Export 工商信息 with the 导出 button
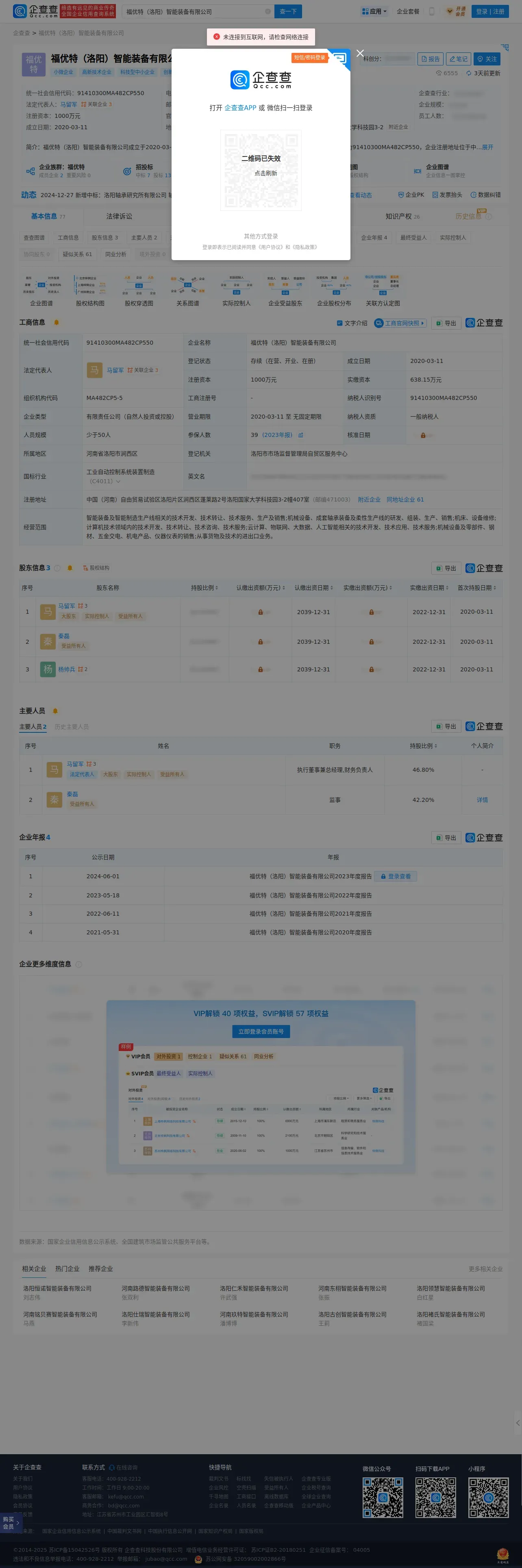The width and height of the screenshot is (522, 1568). [446, 323]
